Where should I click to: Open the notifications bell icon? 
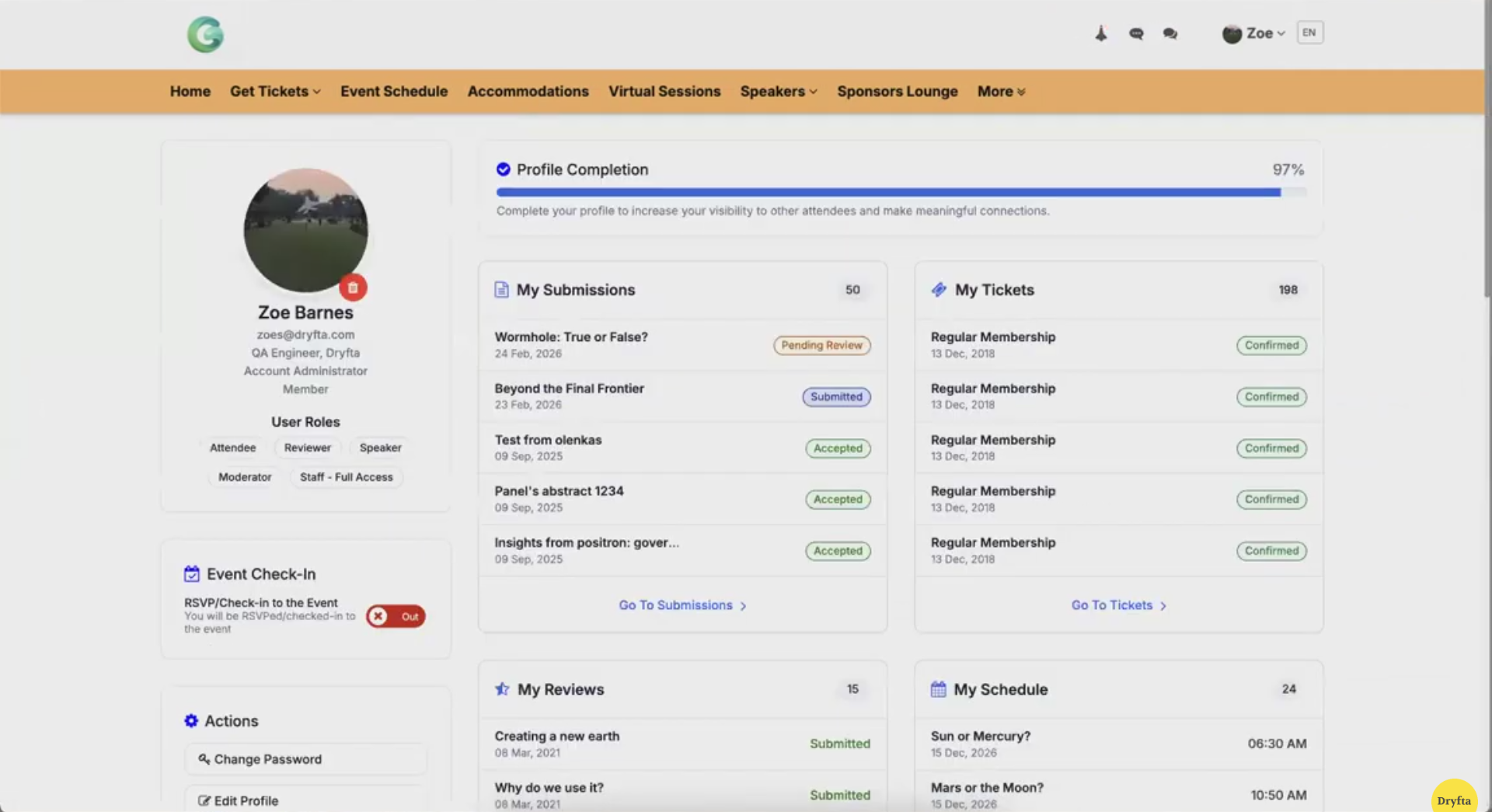[1100, 33]
